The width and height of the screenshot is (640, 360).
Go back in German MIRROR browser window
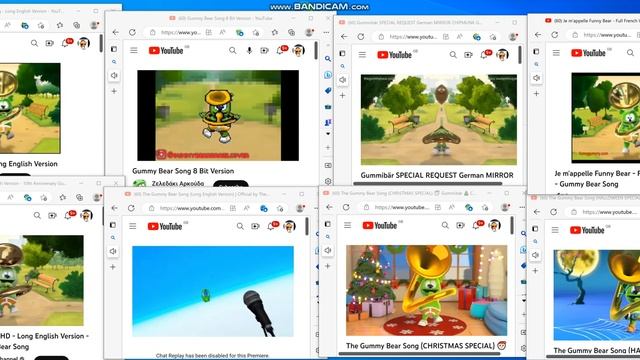pos(344,36)
